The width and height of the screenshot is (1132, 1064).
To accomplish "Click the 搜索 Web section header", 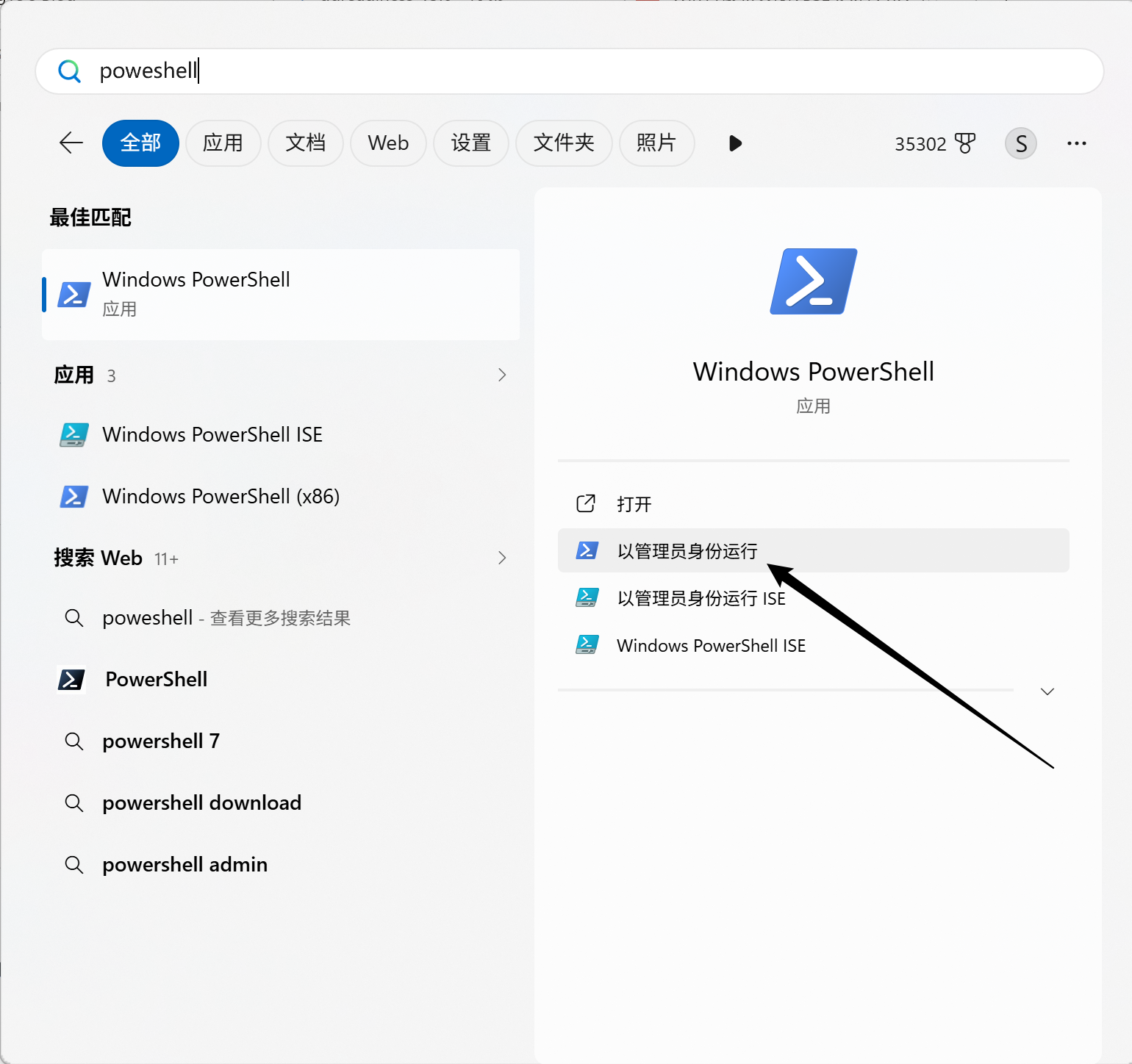I will click(x=98, y=558).
